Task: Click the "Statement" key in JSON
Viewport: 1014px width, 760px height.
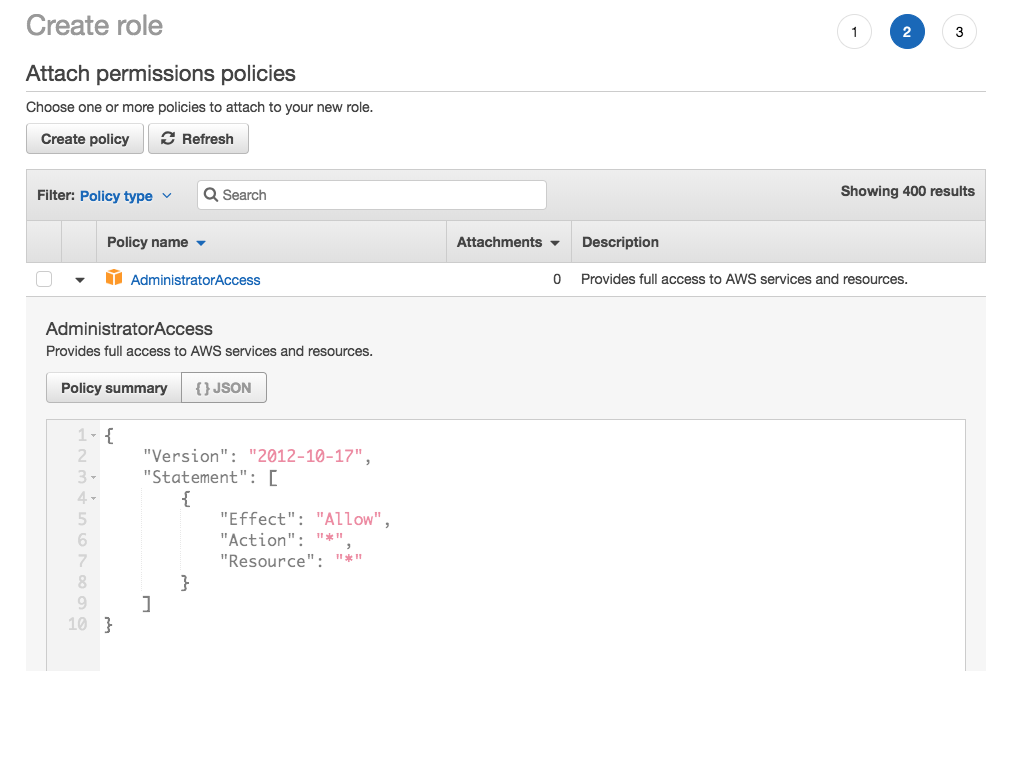Action: pyautogui.click(x=195, y=477)
